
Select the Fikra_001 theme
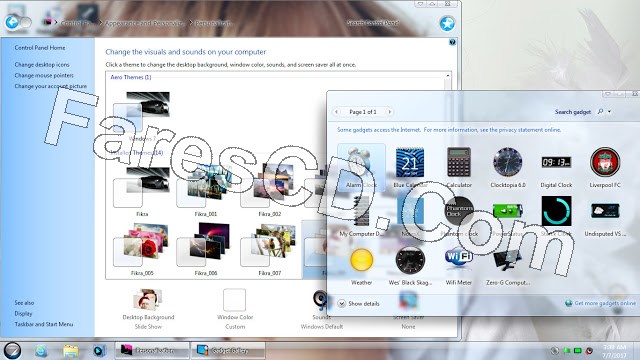coord(205,191)
